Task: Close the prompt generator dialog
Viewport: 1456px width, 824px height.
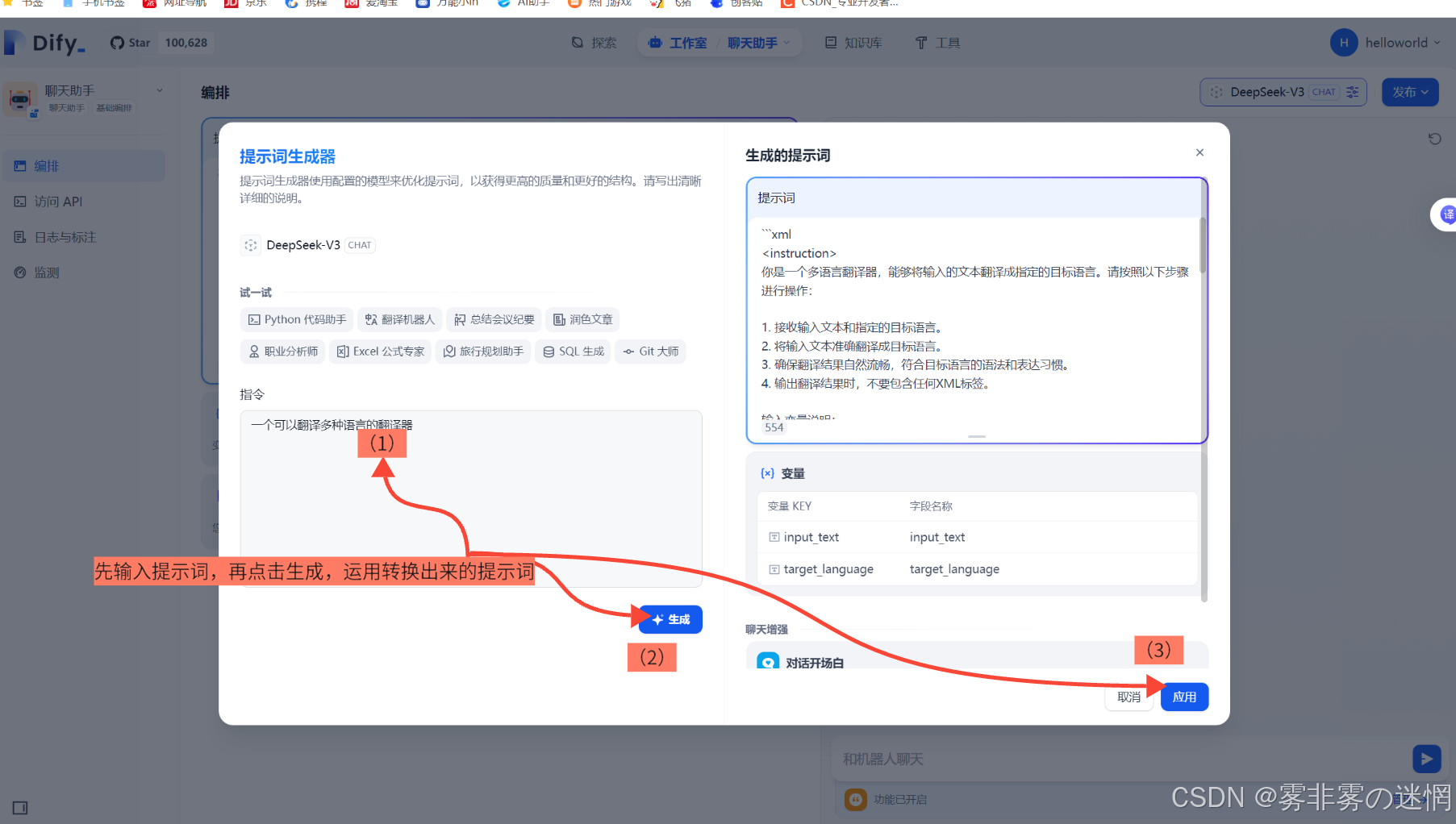Action: pyautogui.click(x=1199, y=152)
